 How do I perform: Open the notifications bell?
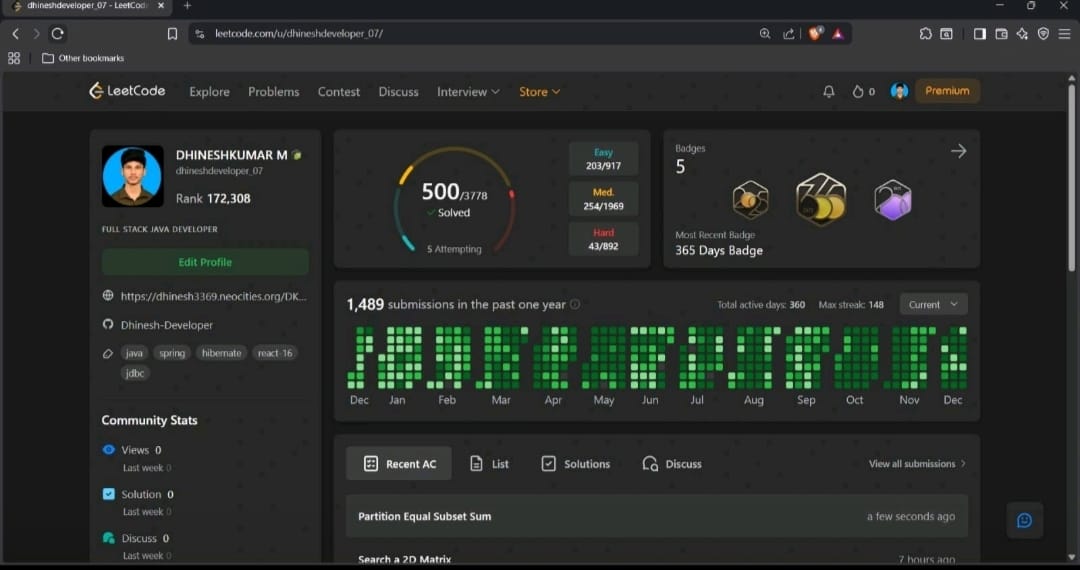point(829,92)
